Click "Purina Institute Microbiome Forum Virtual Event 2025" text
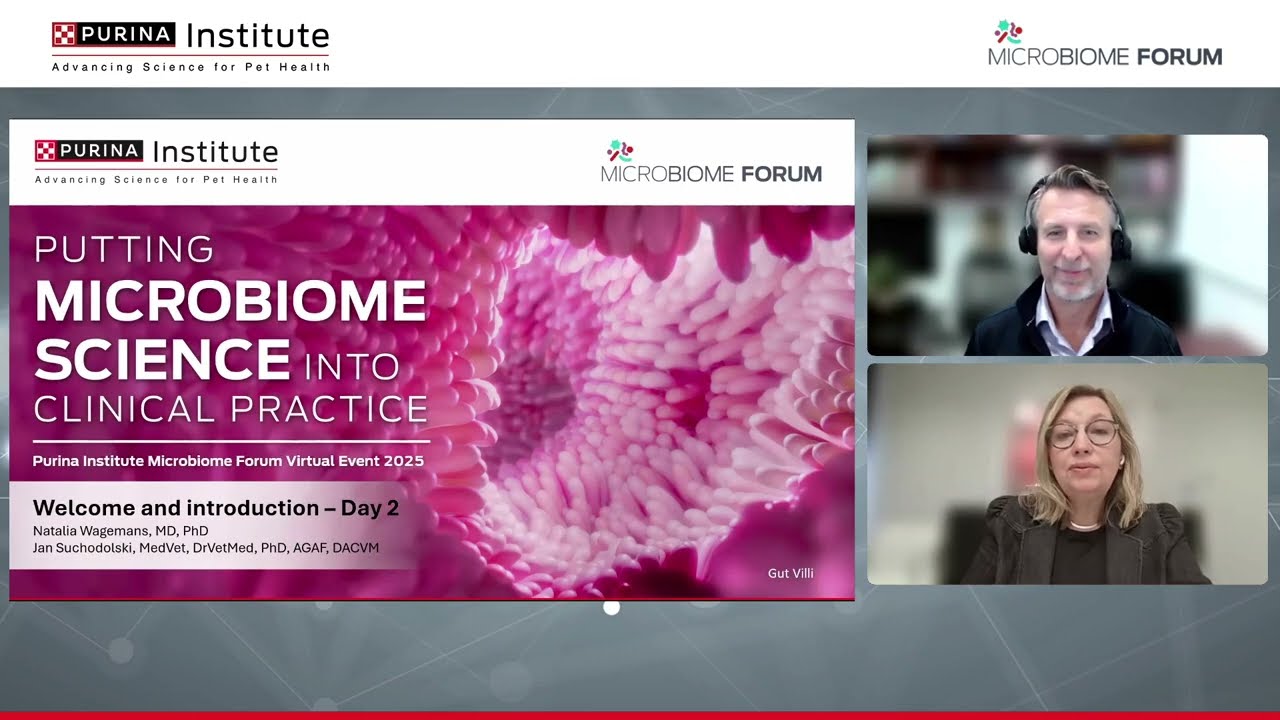The image size is (1280, 720). [229, 461]
